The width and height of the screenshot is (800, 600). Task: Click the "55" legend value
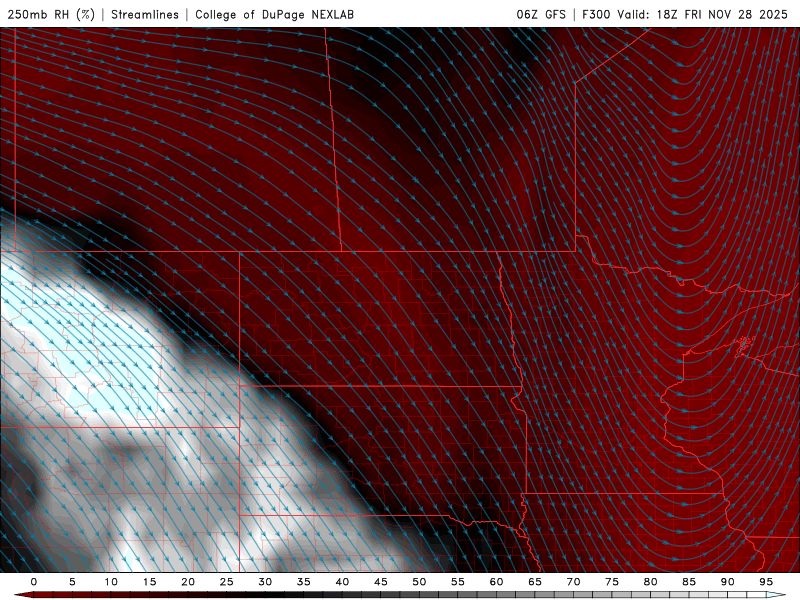click(x=457, y=582)
